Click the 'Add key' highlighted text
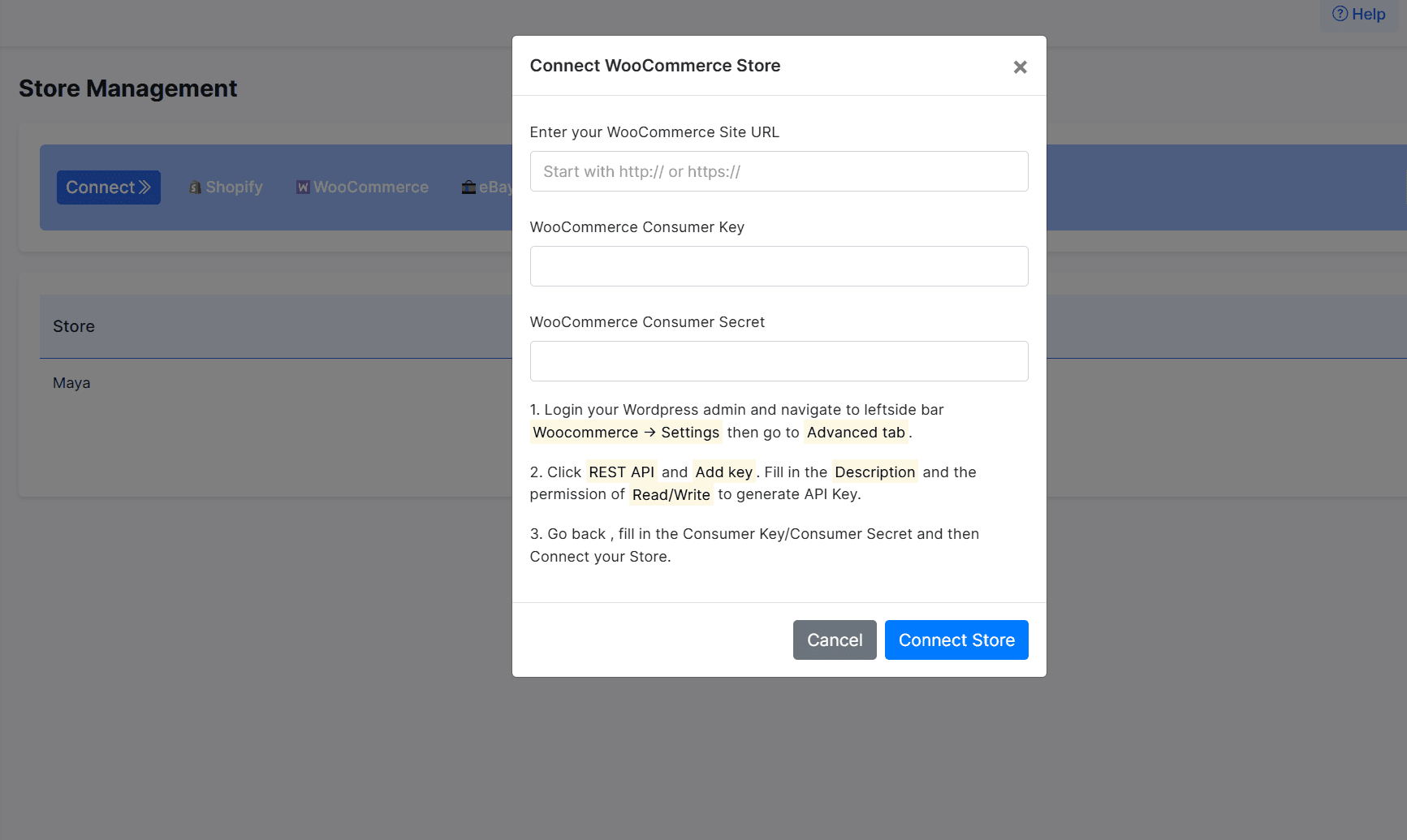The width and height of the screenshot is (1407, 840). (723, 472)
